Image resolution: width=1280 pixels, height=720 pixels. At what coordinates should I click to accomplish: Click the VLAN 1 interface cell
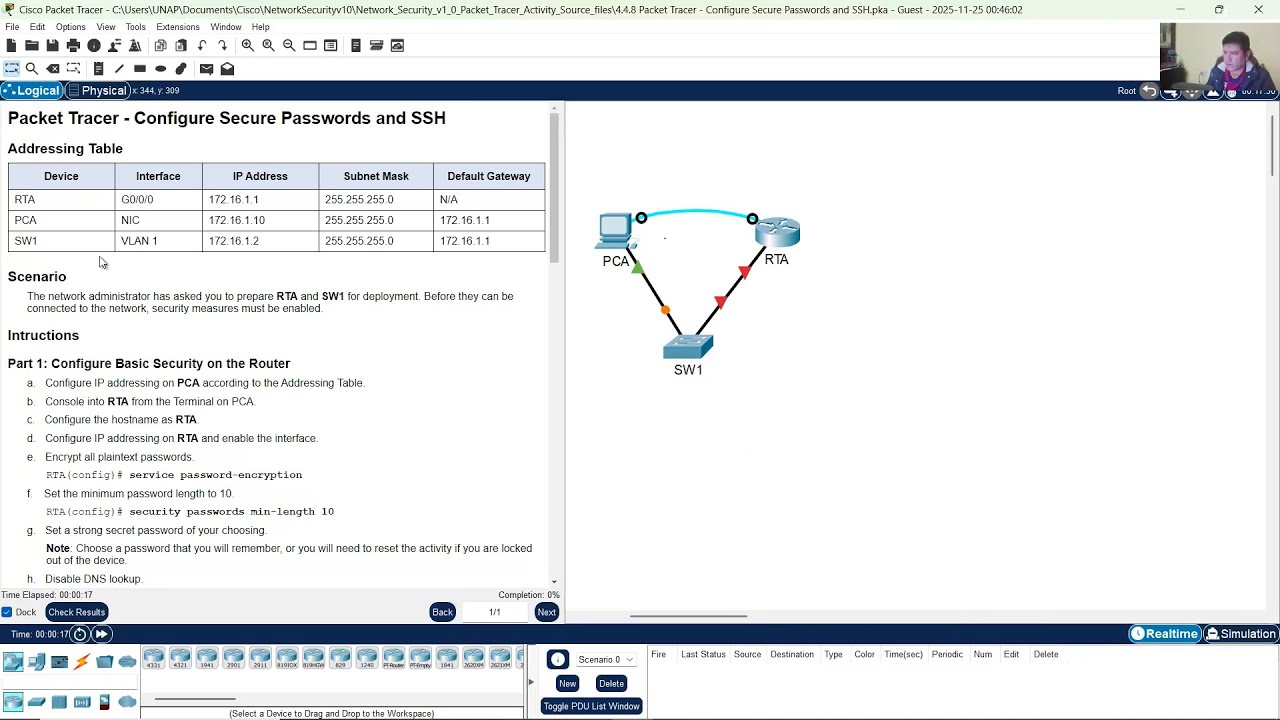point(158,241)
